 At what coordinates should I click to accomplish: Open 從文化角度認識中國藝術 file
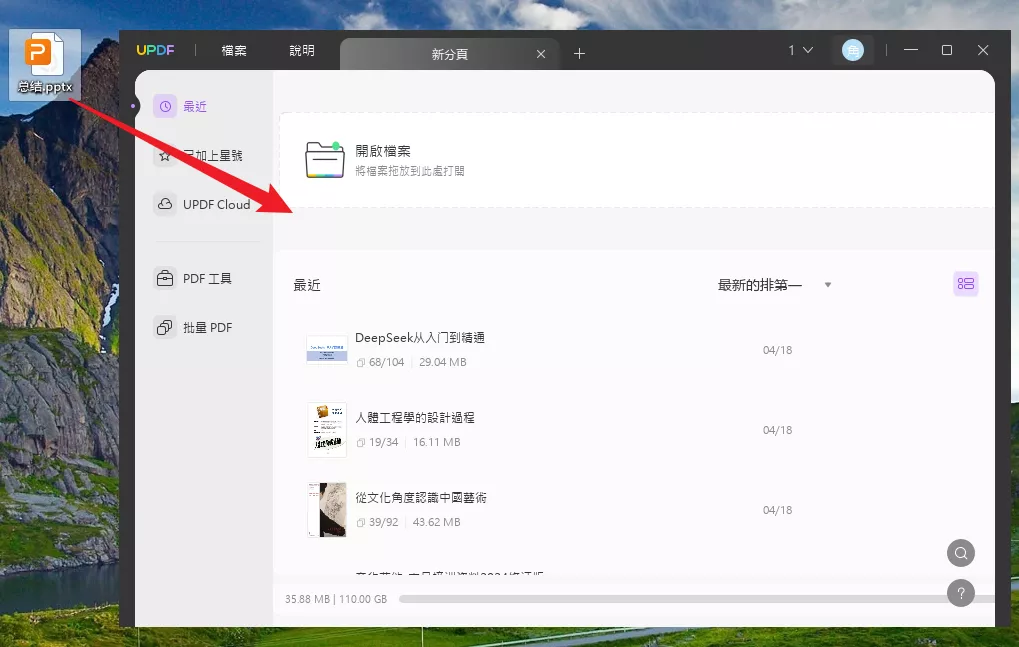[420, 498]
